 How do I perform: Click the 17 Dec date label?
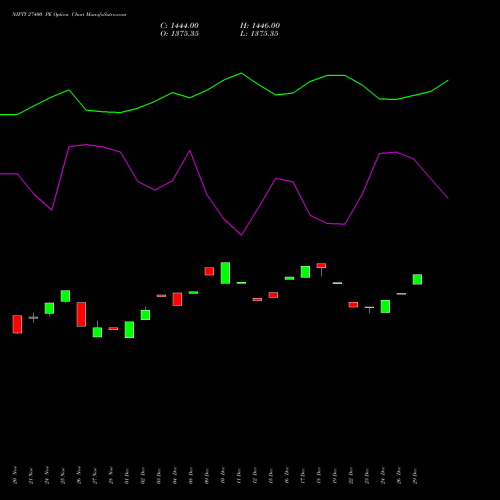(303, 475)
